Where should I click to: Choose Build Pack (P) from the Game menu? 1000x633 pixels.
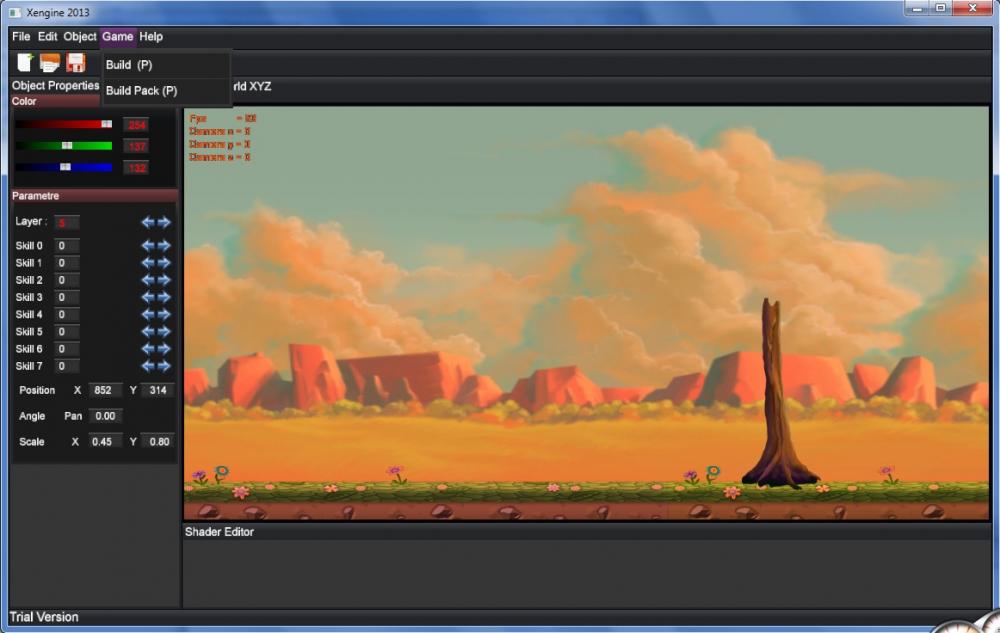point(166,91)
